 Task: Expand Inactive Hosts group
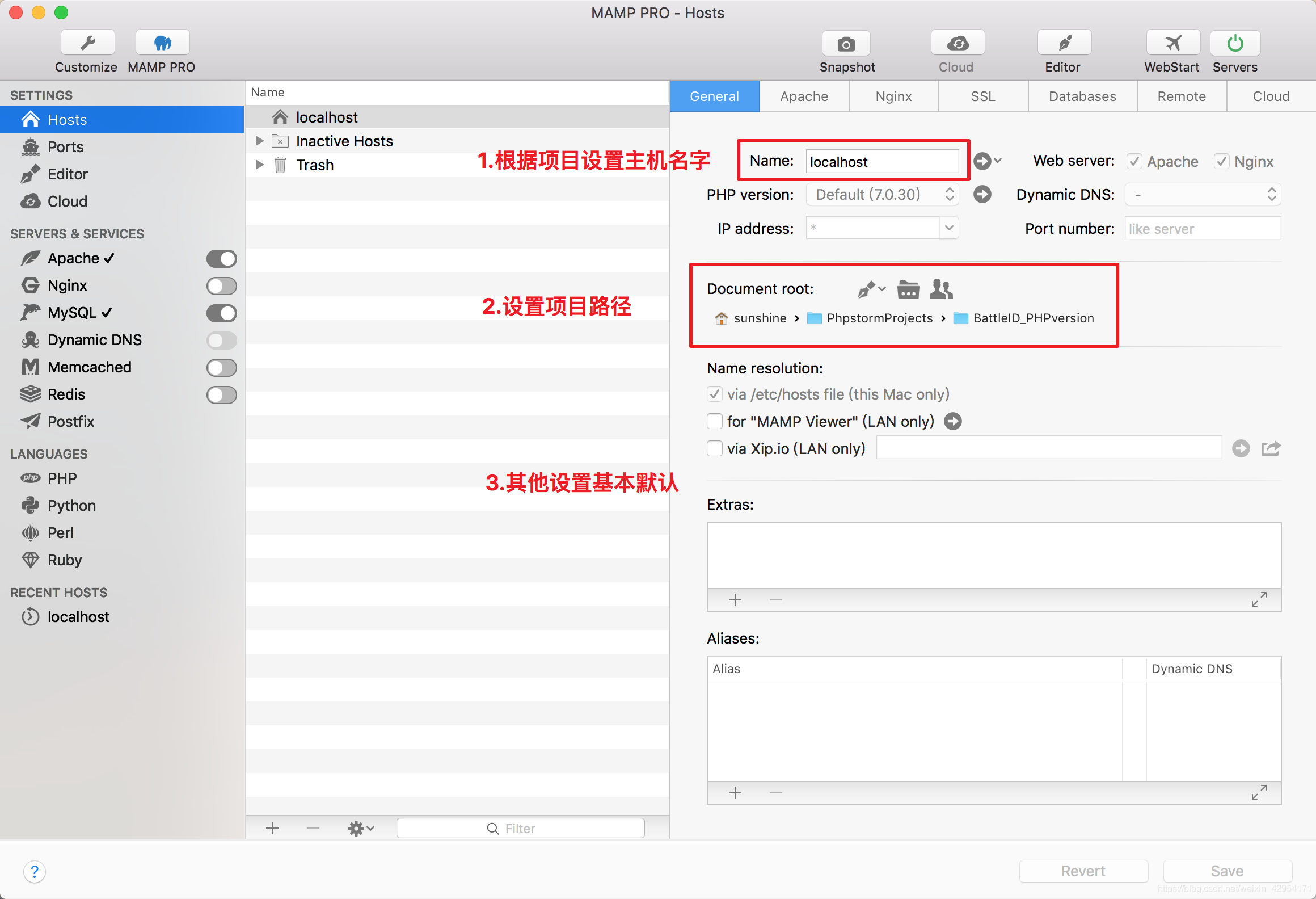(x=260, y=141)
